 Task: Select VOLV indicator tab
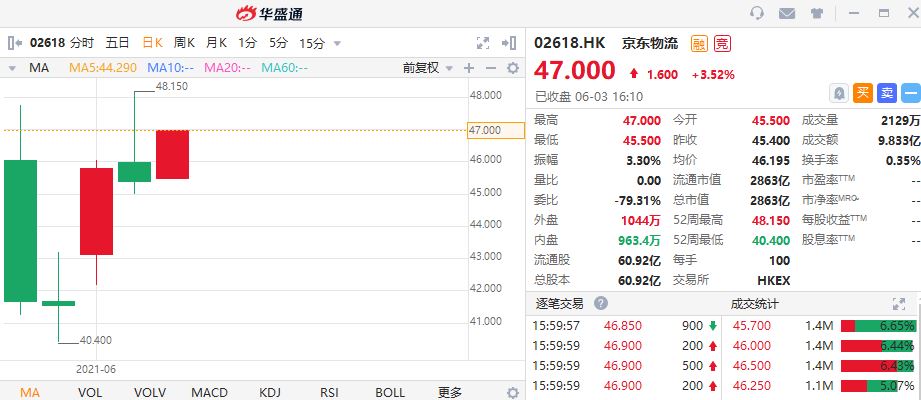[150, 392]
